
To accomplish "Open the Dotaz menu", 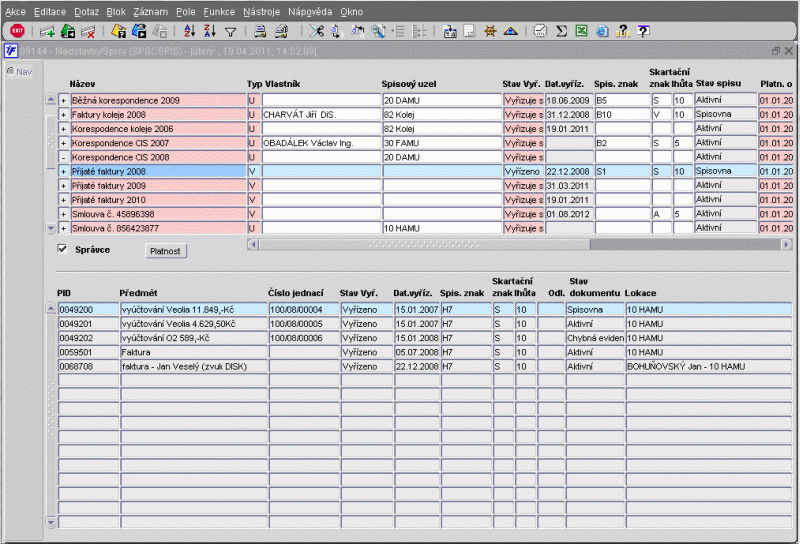I will tap(87, 12).
